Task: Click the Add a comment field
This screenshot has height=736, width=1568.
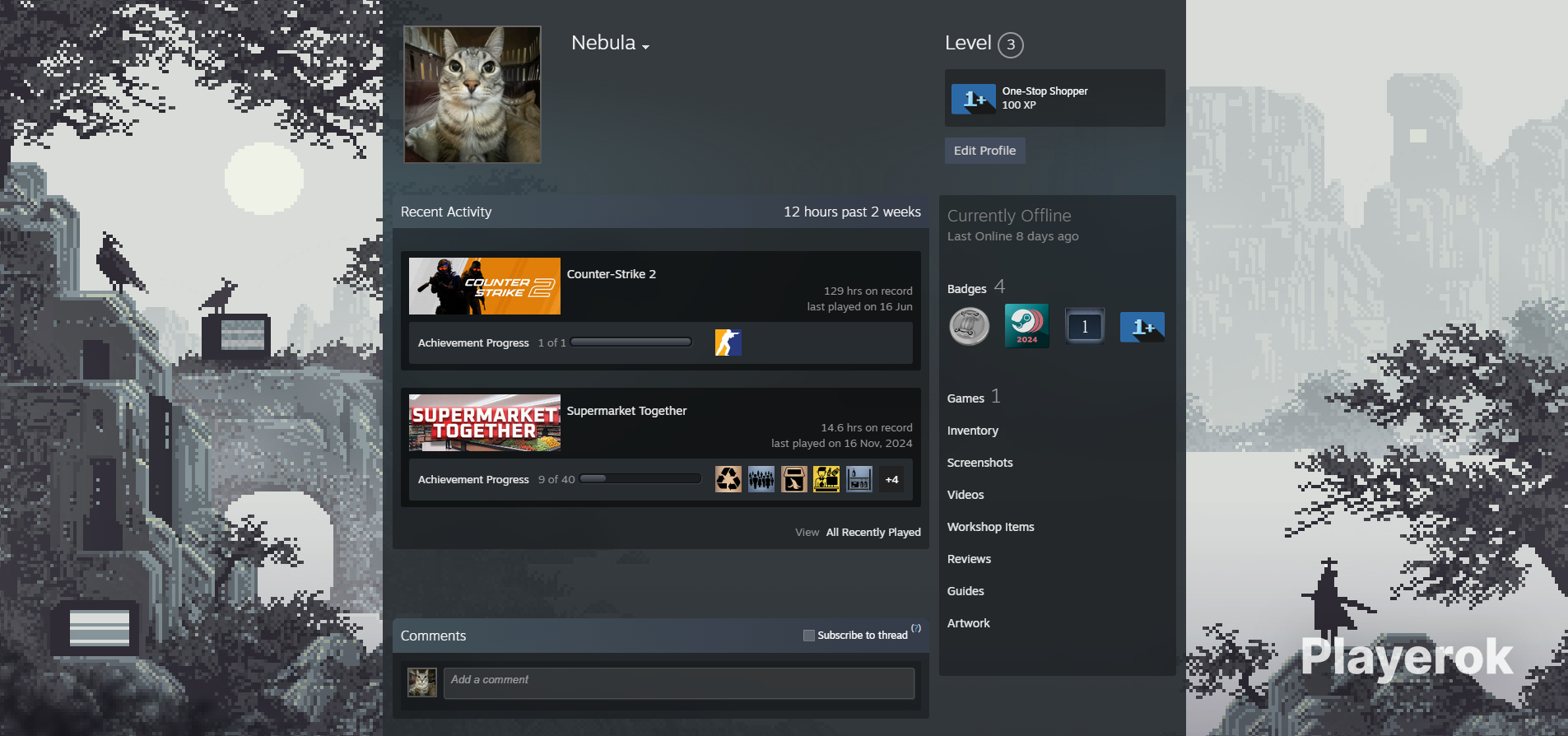Action: (x=679, y=683)
